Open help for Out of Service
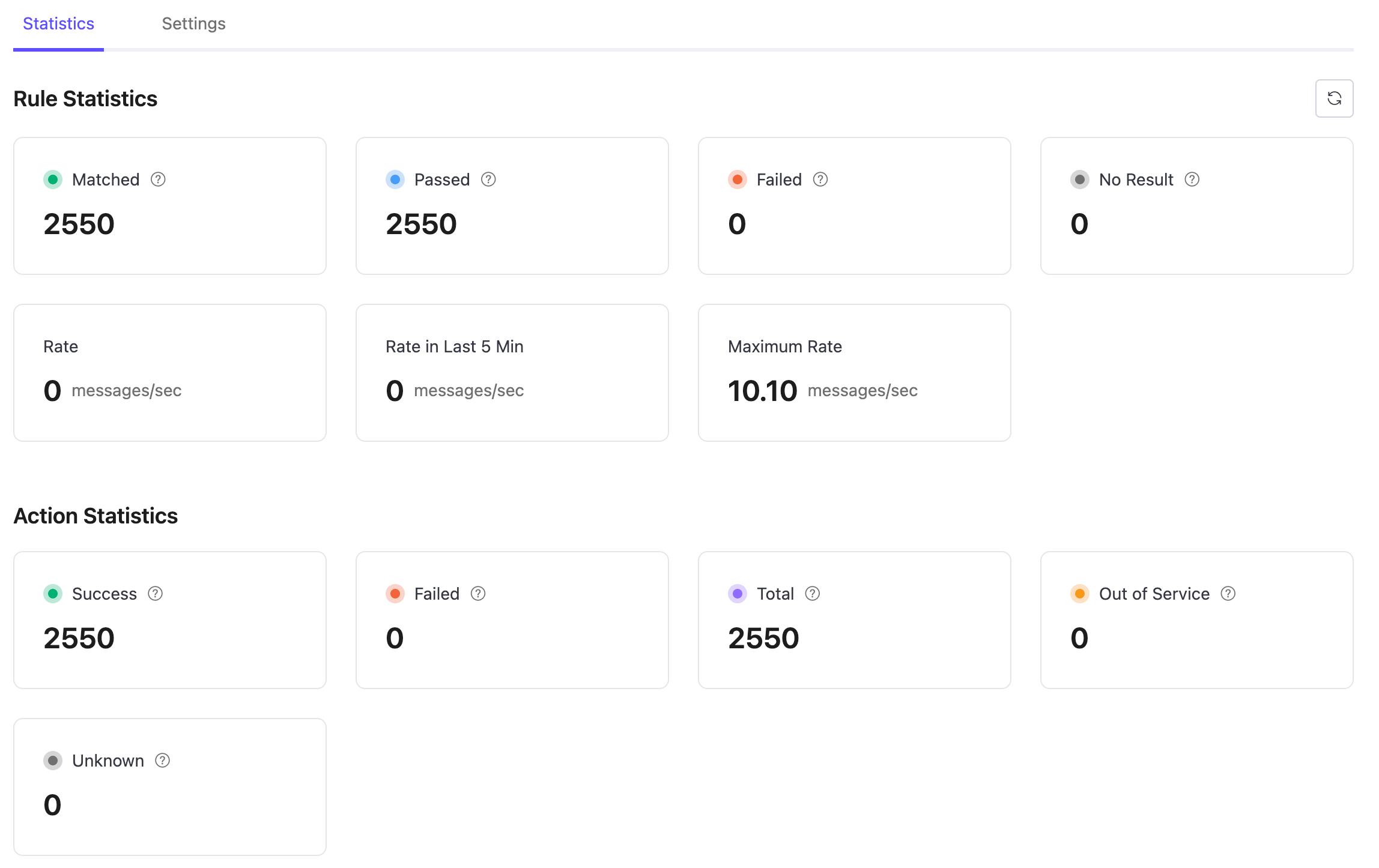Viewport: 1379px width, 868px height. coord(1229,594)
